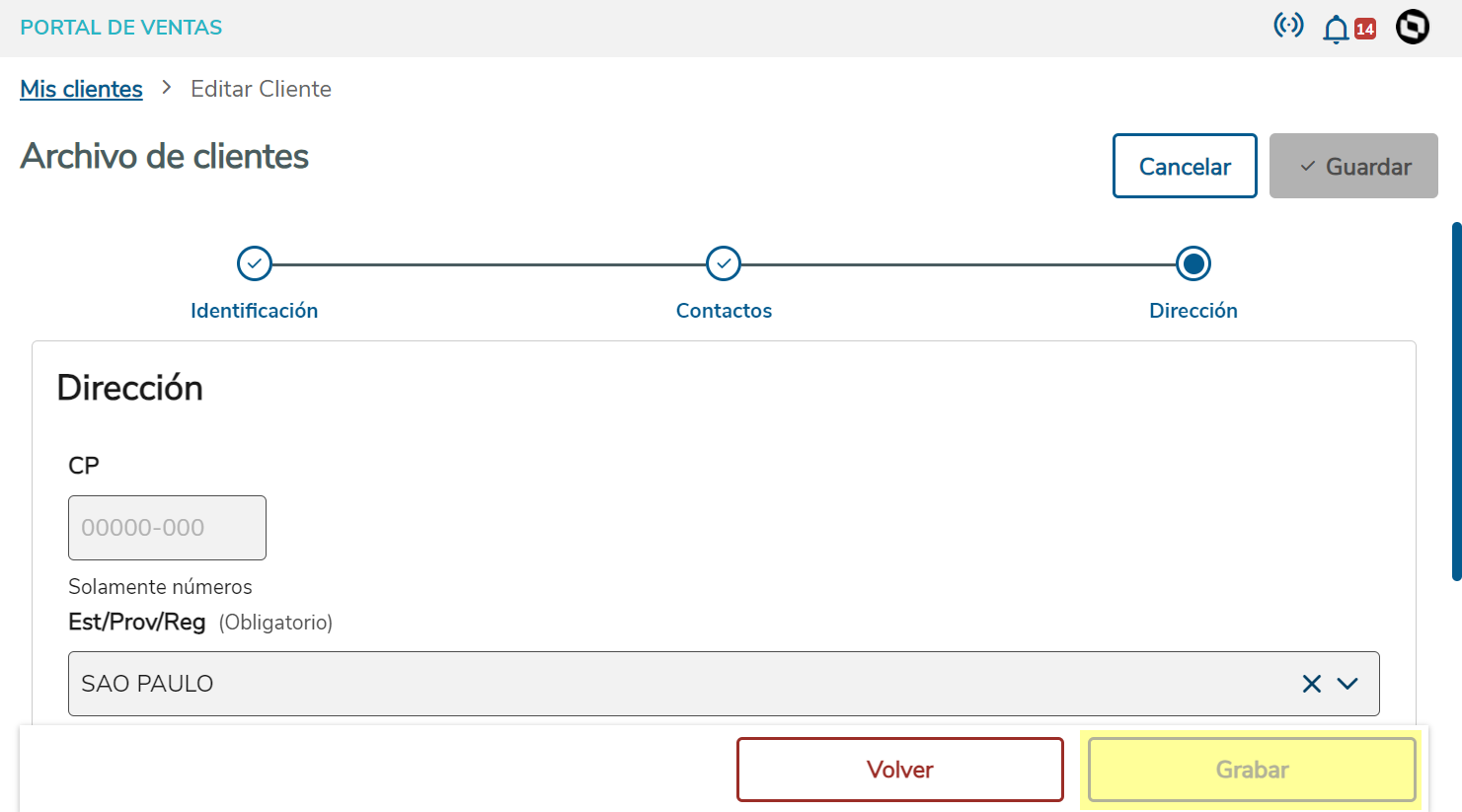1462x812 pixels.
Task: Click the Dirección active step circle
Action: coord(1193,263)
